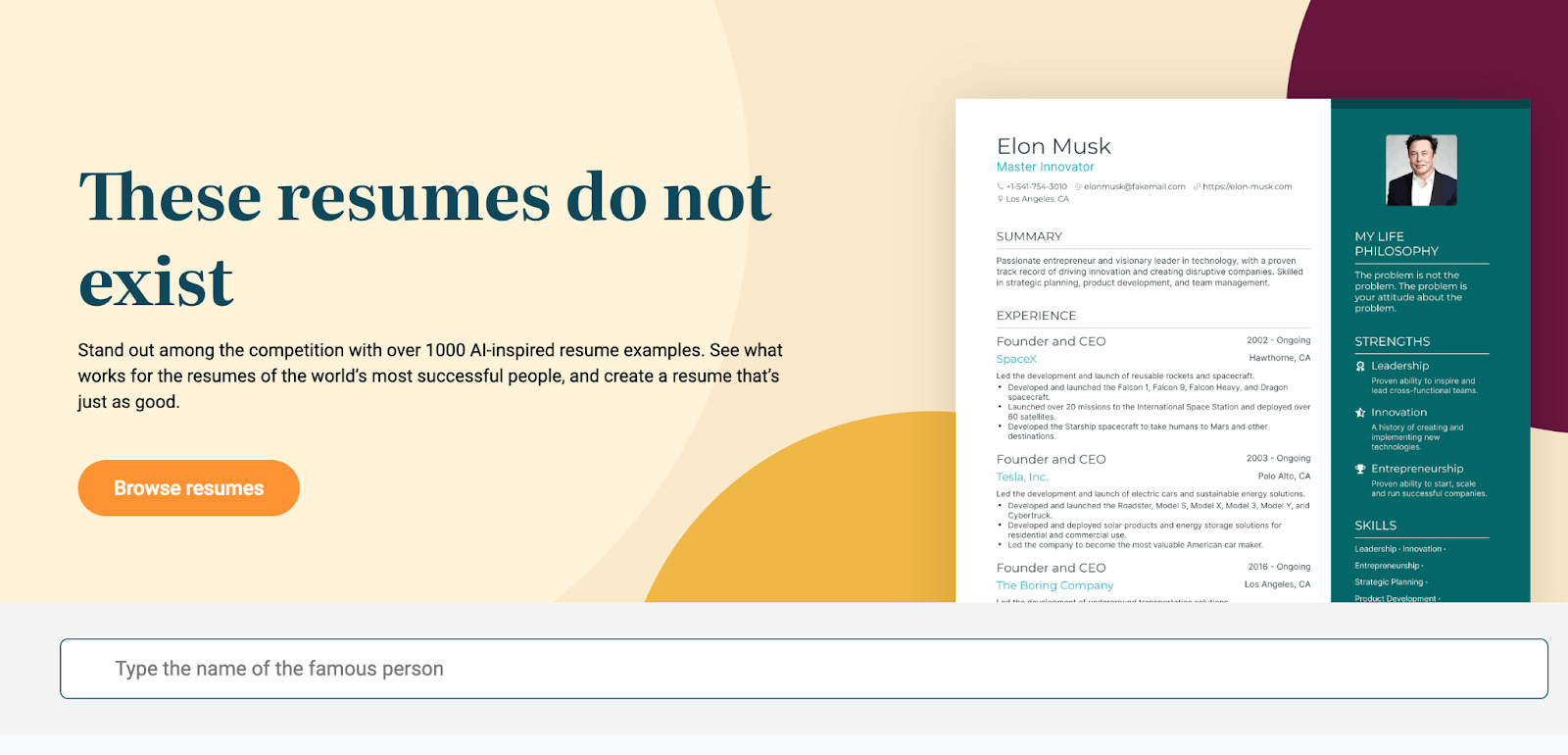Click the +1-541-754-3010 phone number
The image size is (1568, 755).
pyautogui.click(x=1037, y=186)
